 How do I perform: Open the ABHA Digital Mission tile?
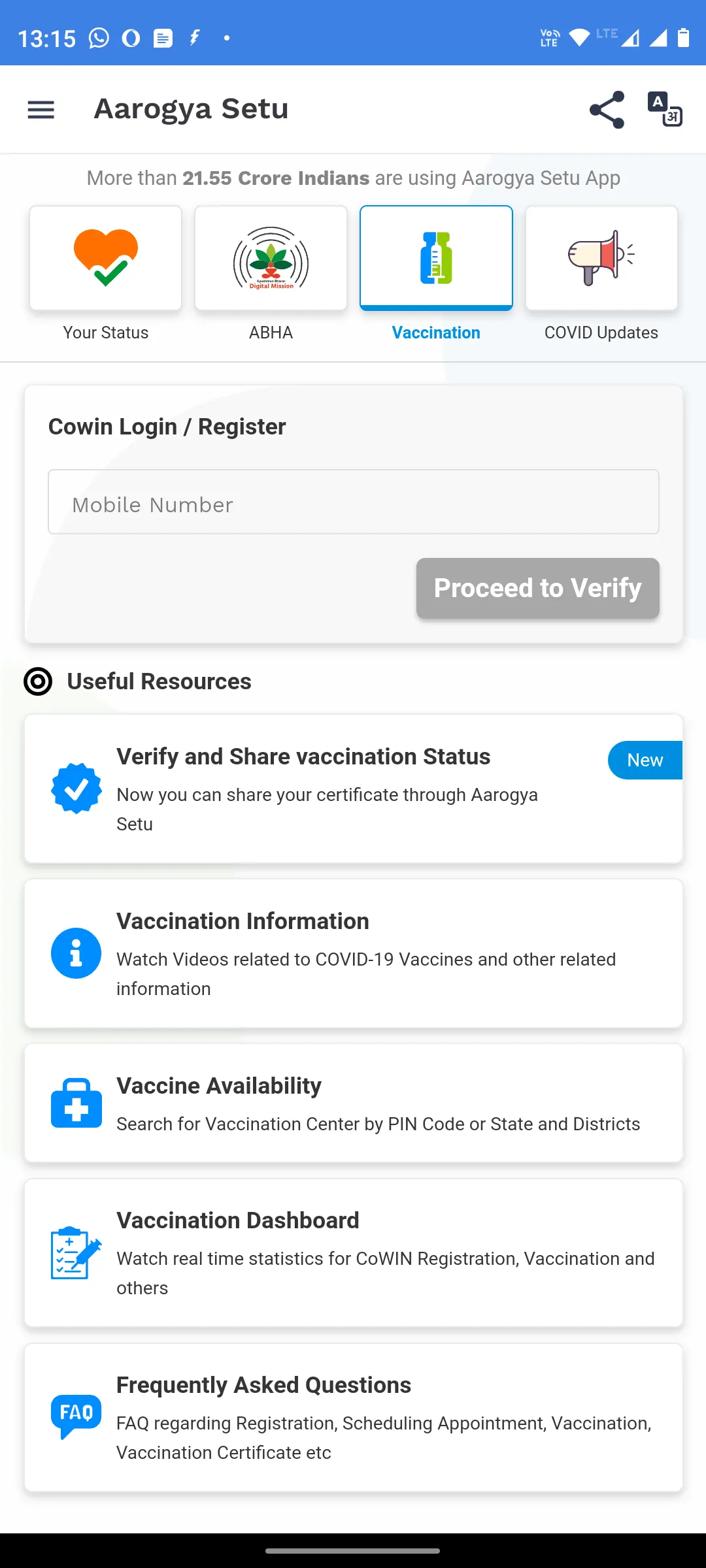click(x=271, y=258)
